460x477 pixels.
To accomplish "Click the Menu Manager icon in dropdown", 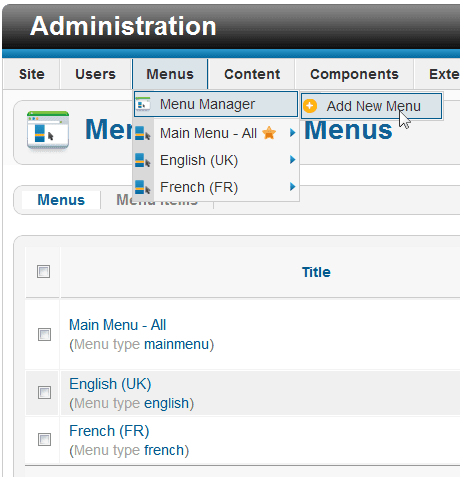I will click(143, 104).
